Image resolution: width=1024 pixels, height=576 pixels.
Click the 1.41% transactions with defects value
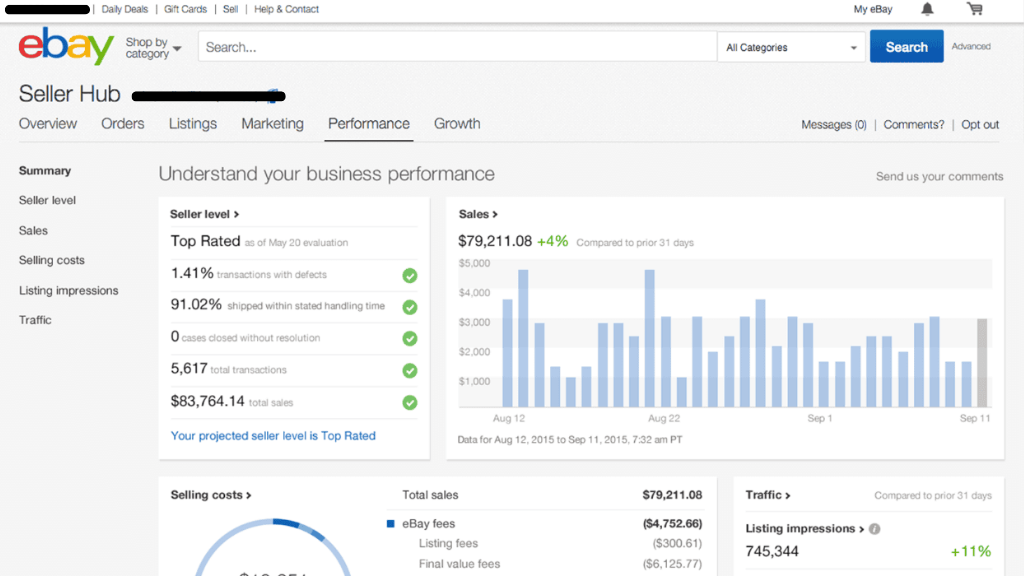coord(192,273)
